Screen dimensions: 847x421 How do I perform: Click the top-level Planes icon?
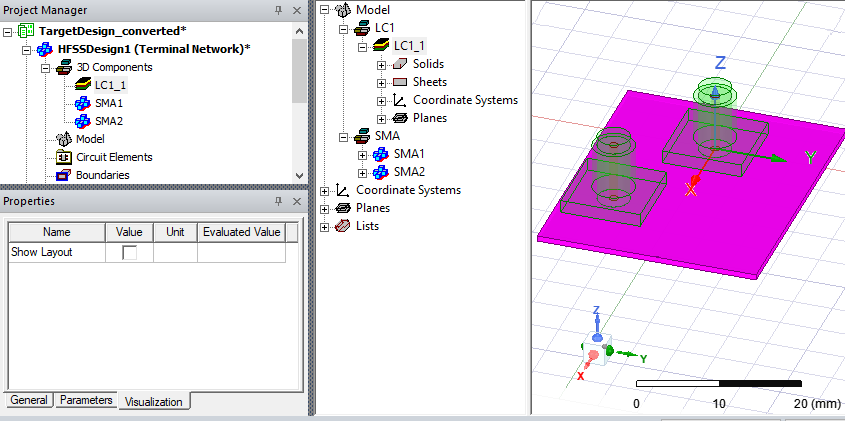click(x=343, y=208)
